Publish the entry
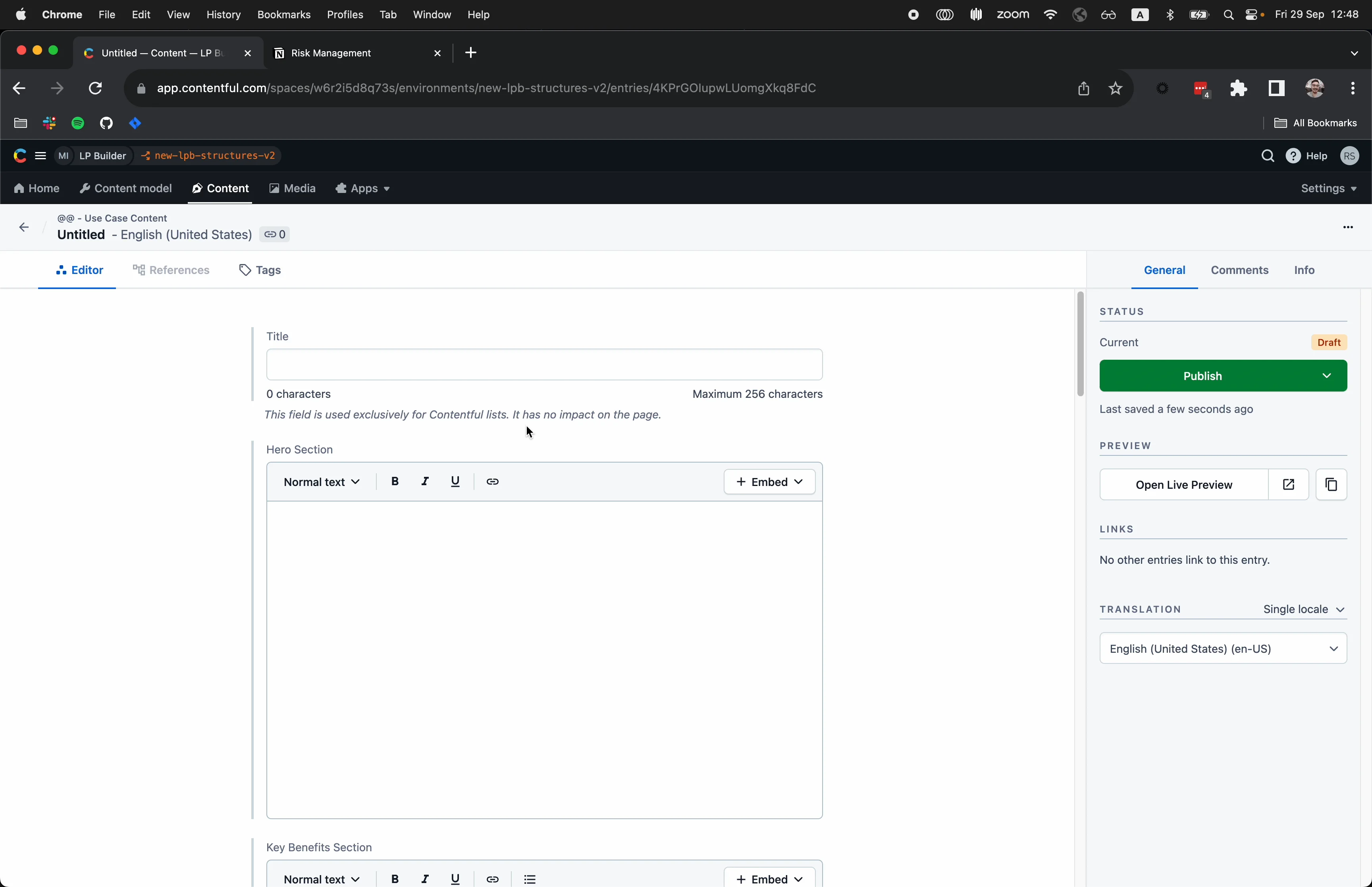The image size is (1372, 887). [1202, 376]
